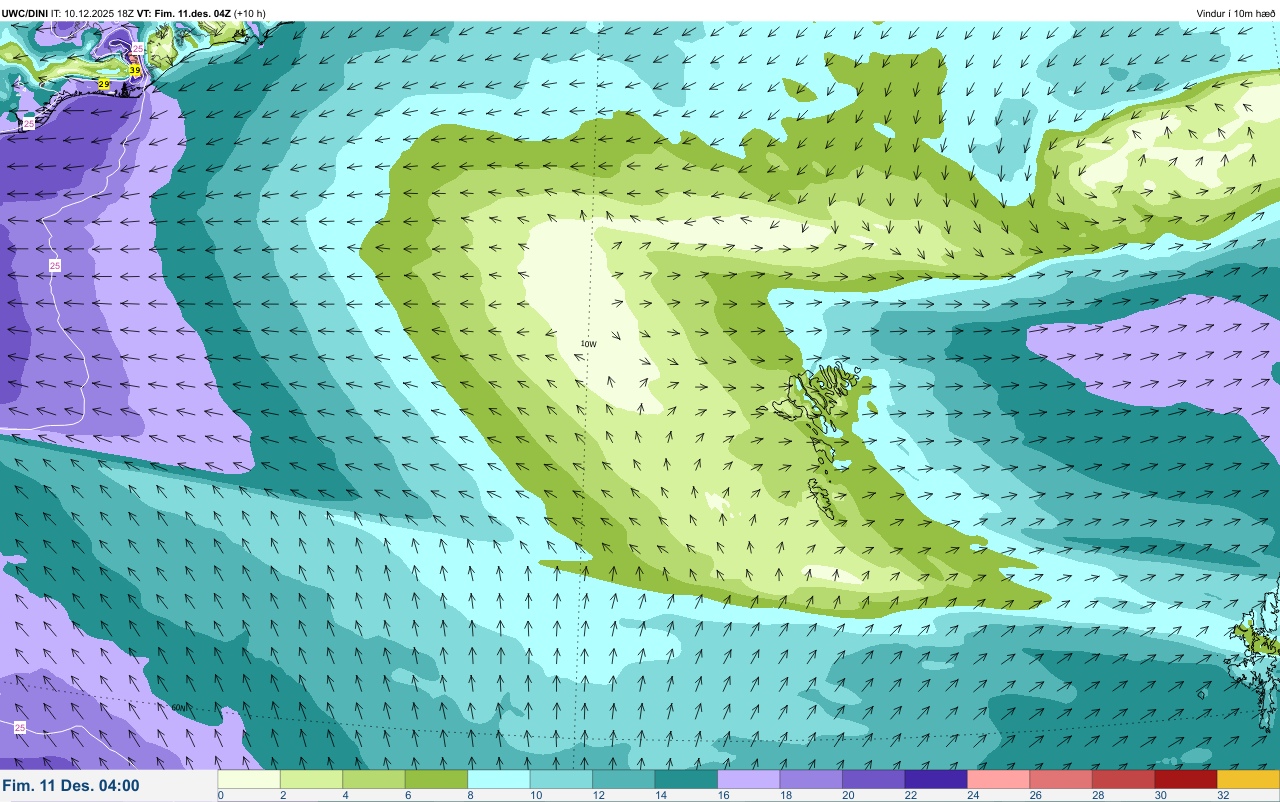This screenshot has width=1280, height=802.
Task: Click the "25" contour label in bottom-left corner
Action: [x=20, y=727]
